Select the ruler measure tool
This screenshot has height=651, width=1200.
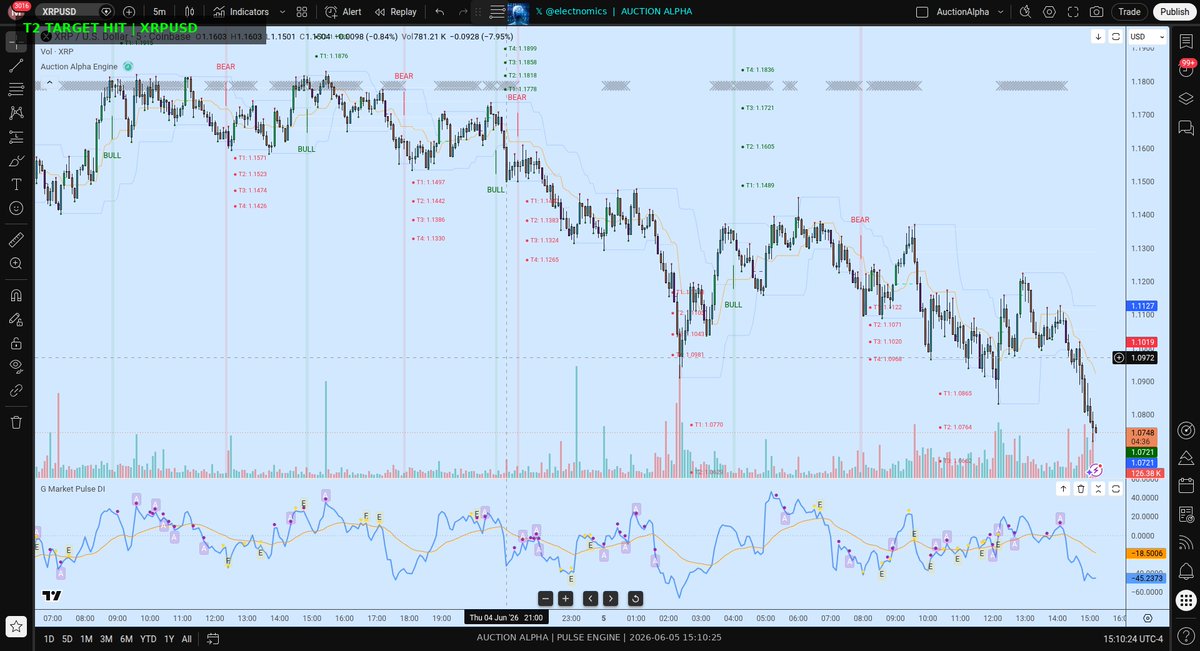pos(16,240)
